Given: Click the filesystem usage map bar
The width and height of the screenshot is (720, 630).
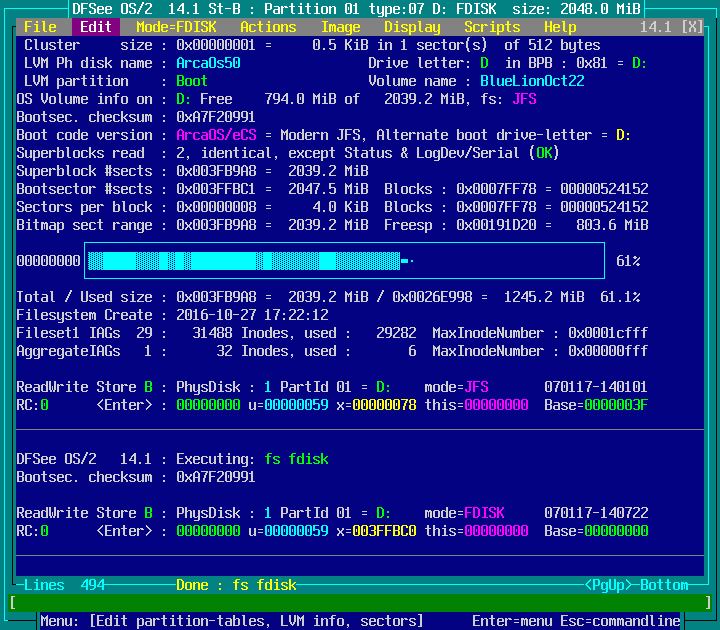Looking at the screenshot, I should (x=344, y=261).
